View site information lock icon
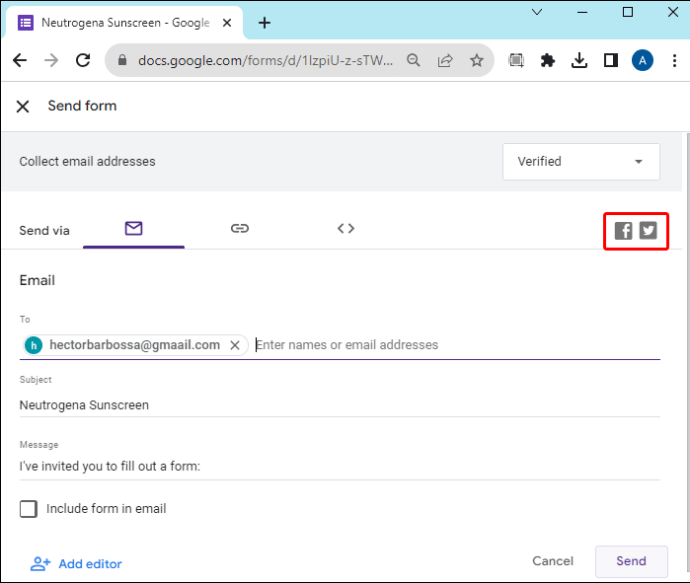The width and height of the screenshot is (690, 583). click(x=122, y=60)
